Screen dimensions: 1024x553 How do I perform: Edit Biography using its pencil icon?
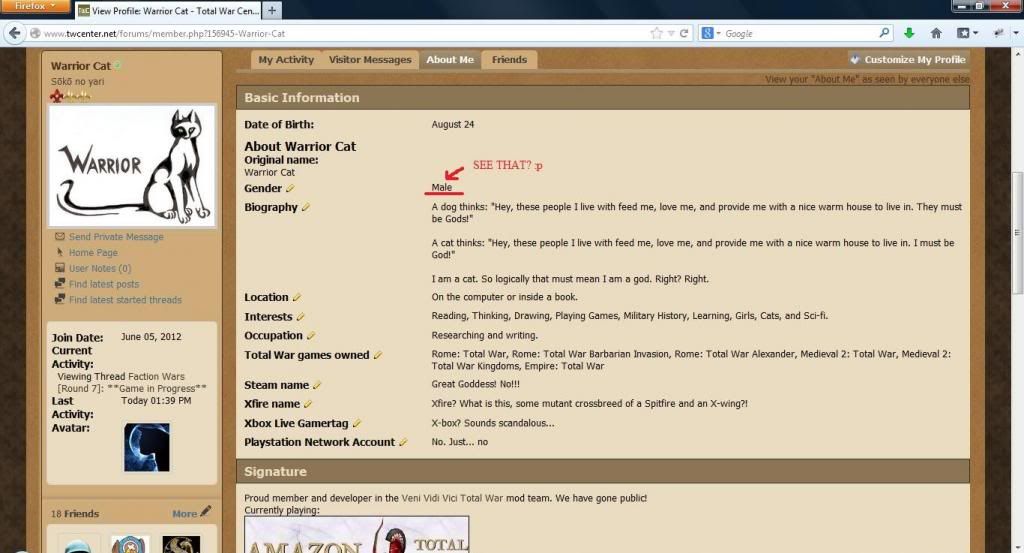pyautogui.click(x=306, y=207)
